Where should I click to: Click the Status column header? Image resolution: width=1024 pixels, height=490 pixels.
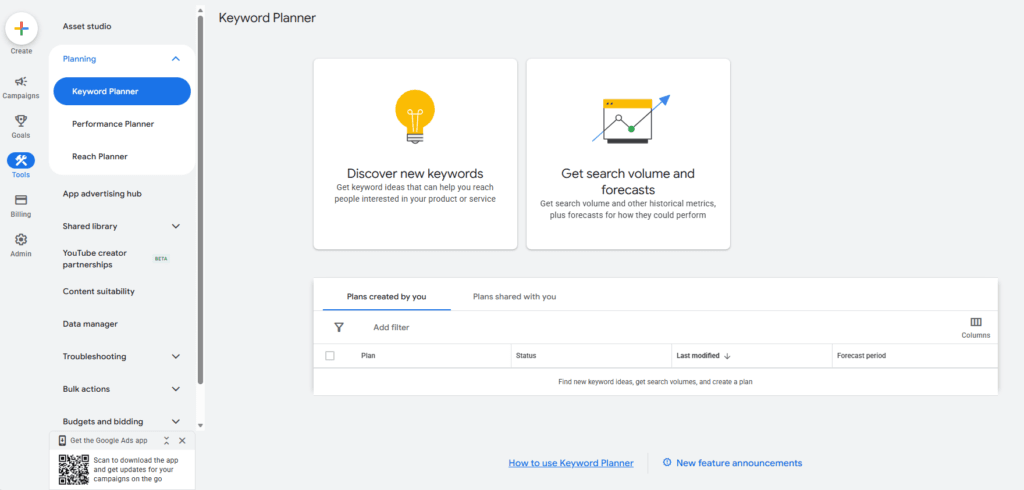(x=526, y=356)
